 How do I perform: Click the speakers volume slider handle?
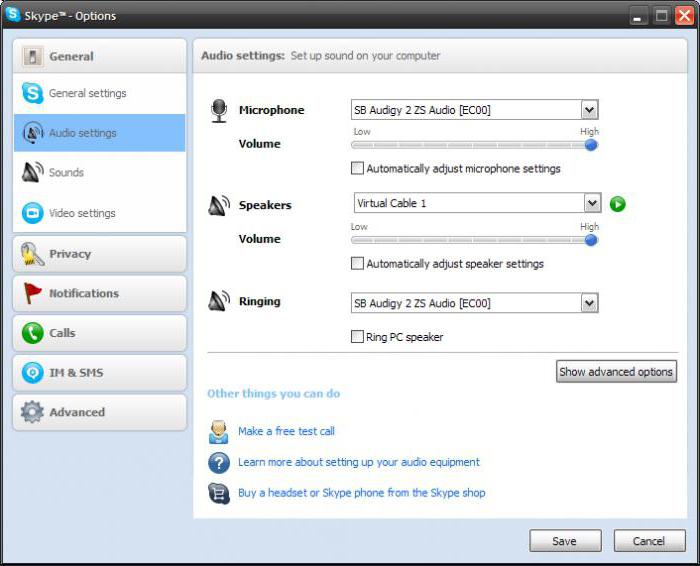click(x=591, y=240)
